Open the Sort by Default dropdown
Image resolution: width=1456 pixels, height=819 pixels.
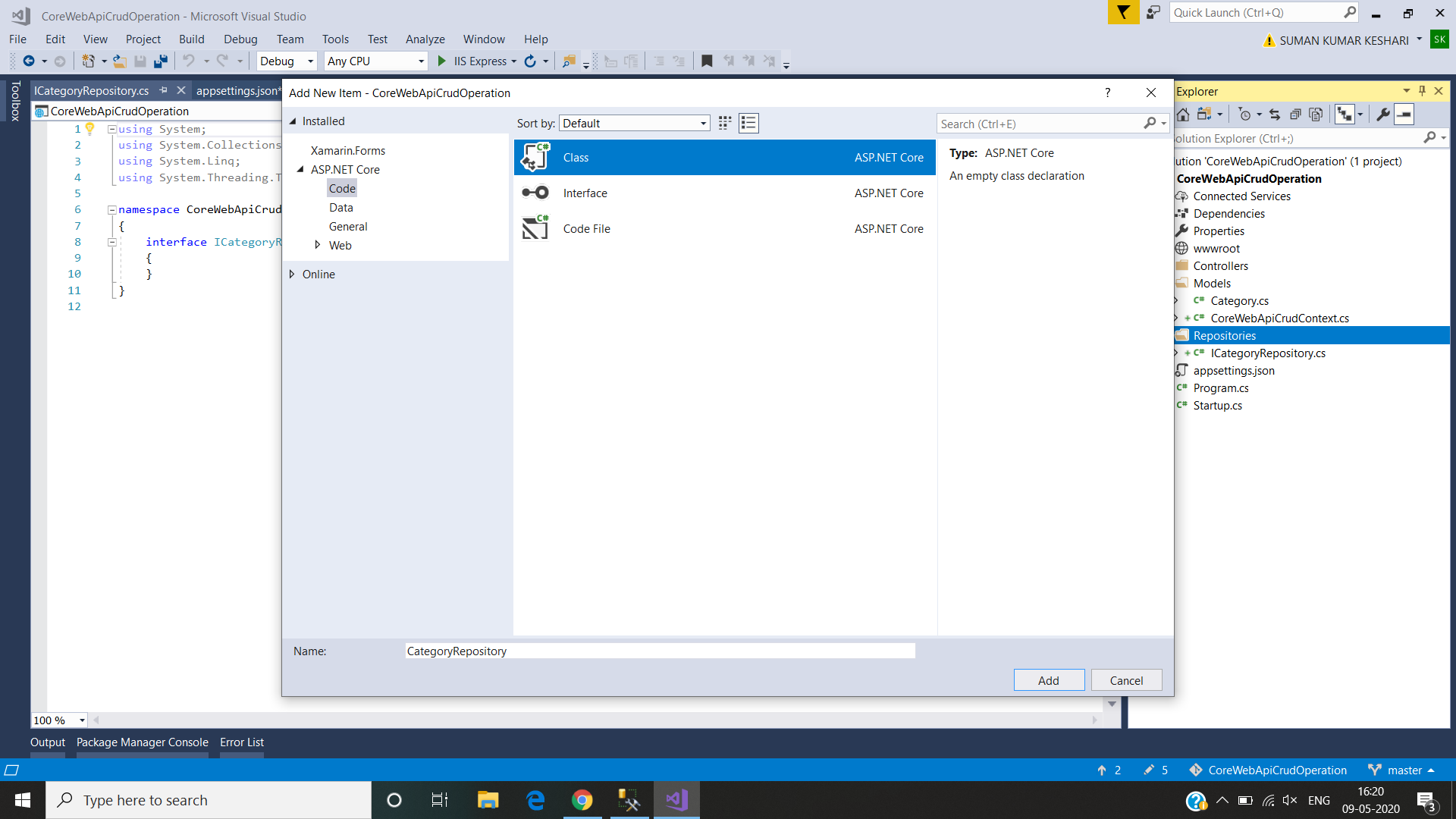click(635, 123)
